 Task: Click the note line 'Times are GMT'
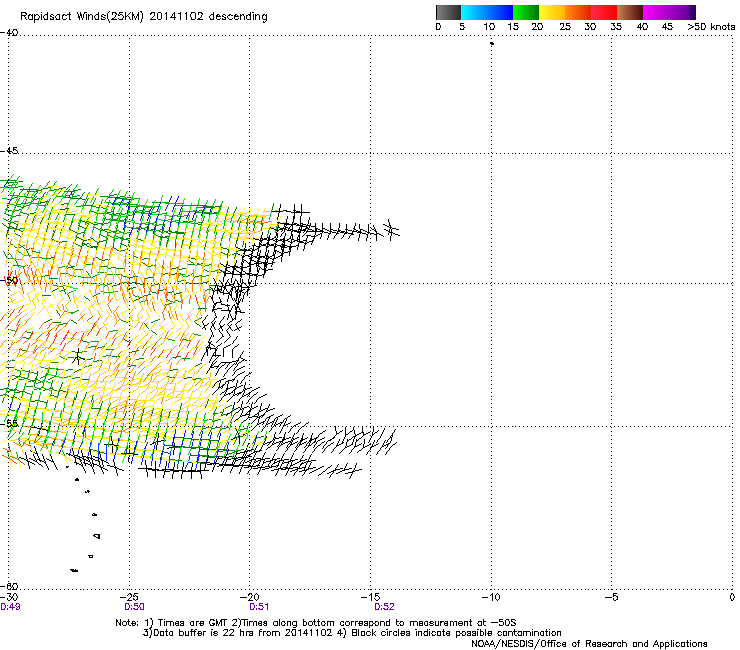191,623
